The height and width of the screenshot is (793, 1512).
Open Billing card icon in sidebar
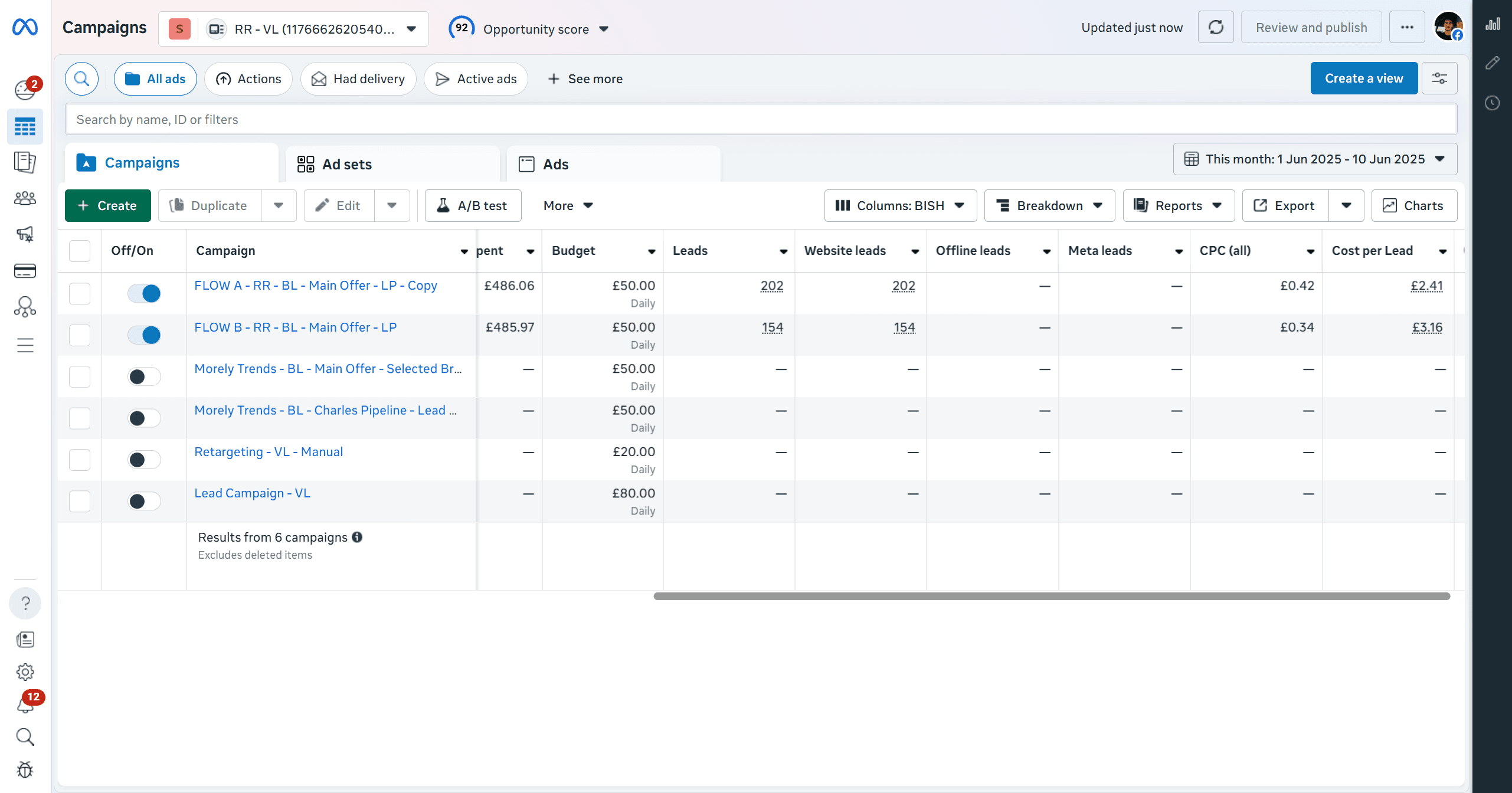pyautogui.click(x=25, y=271)
